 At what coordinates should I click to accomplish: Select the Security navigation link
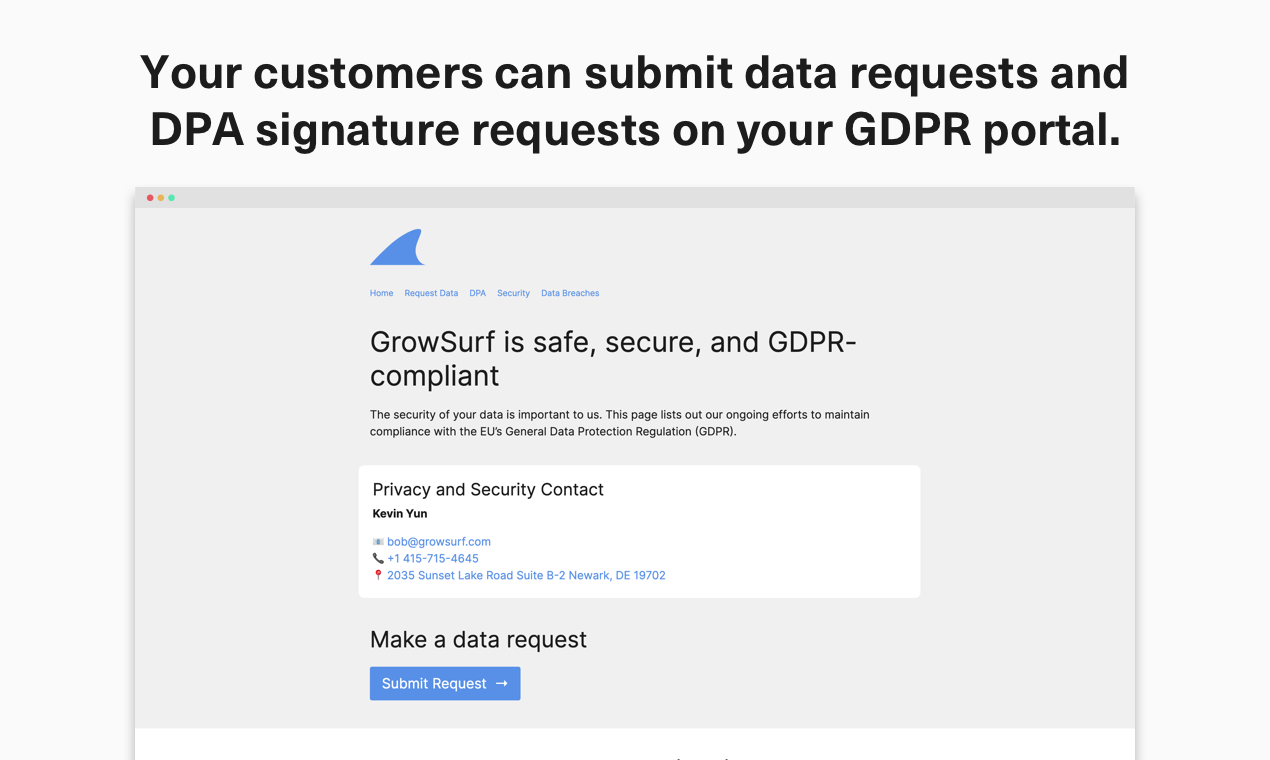[x=513, y=293]
